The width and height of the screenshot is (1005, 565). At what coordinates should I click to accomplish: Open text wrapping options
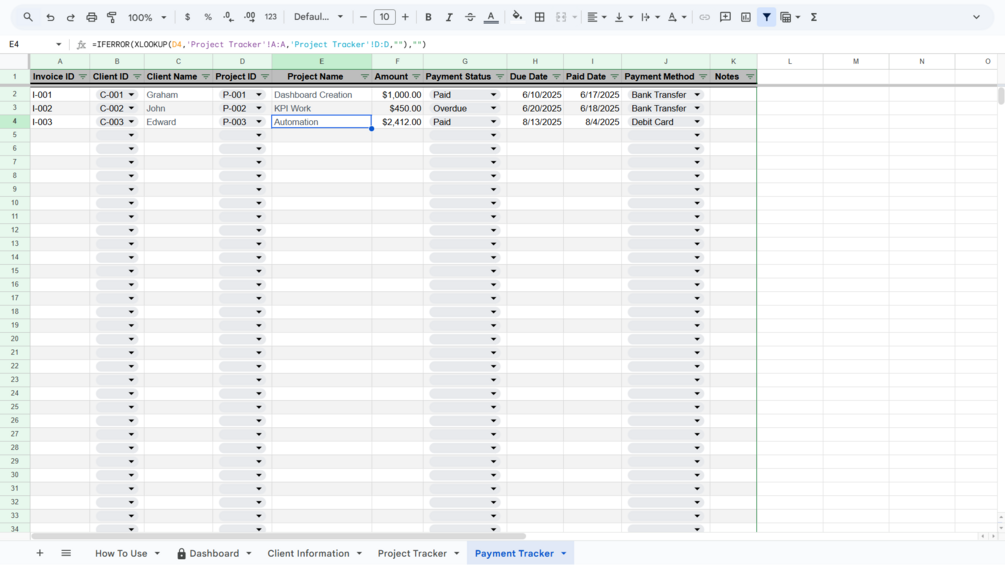click(x=650, y=17)
